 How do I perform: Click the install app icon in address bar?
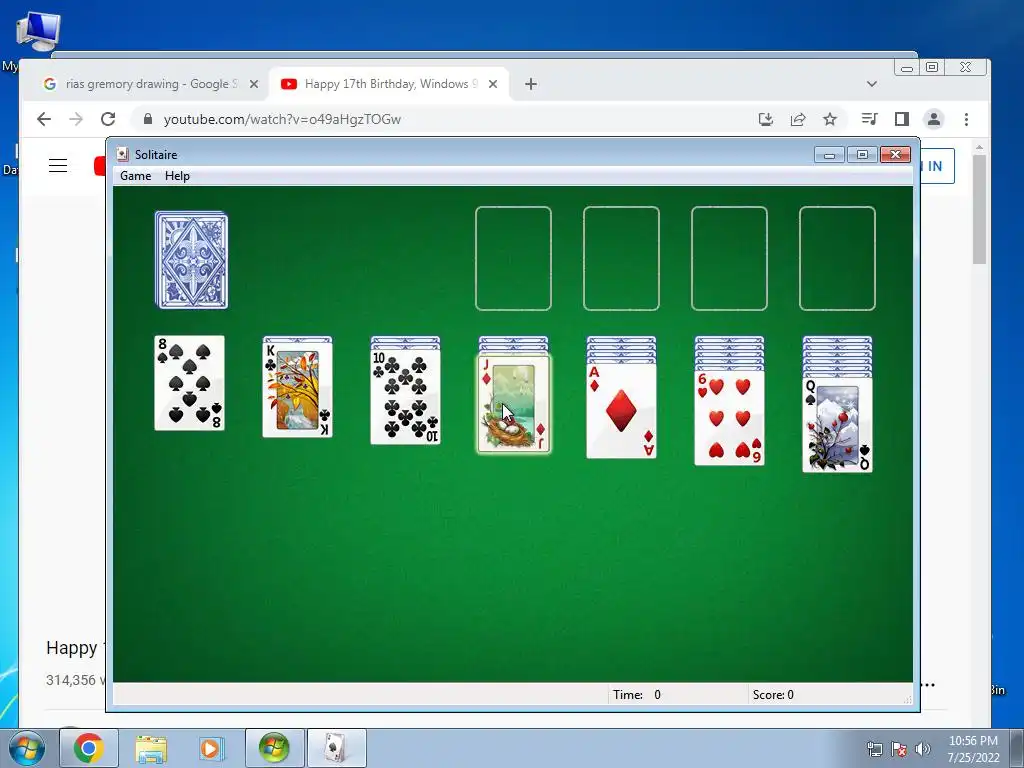point(765,119)
